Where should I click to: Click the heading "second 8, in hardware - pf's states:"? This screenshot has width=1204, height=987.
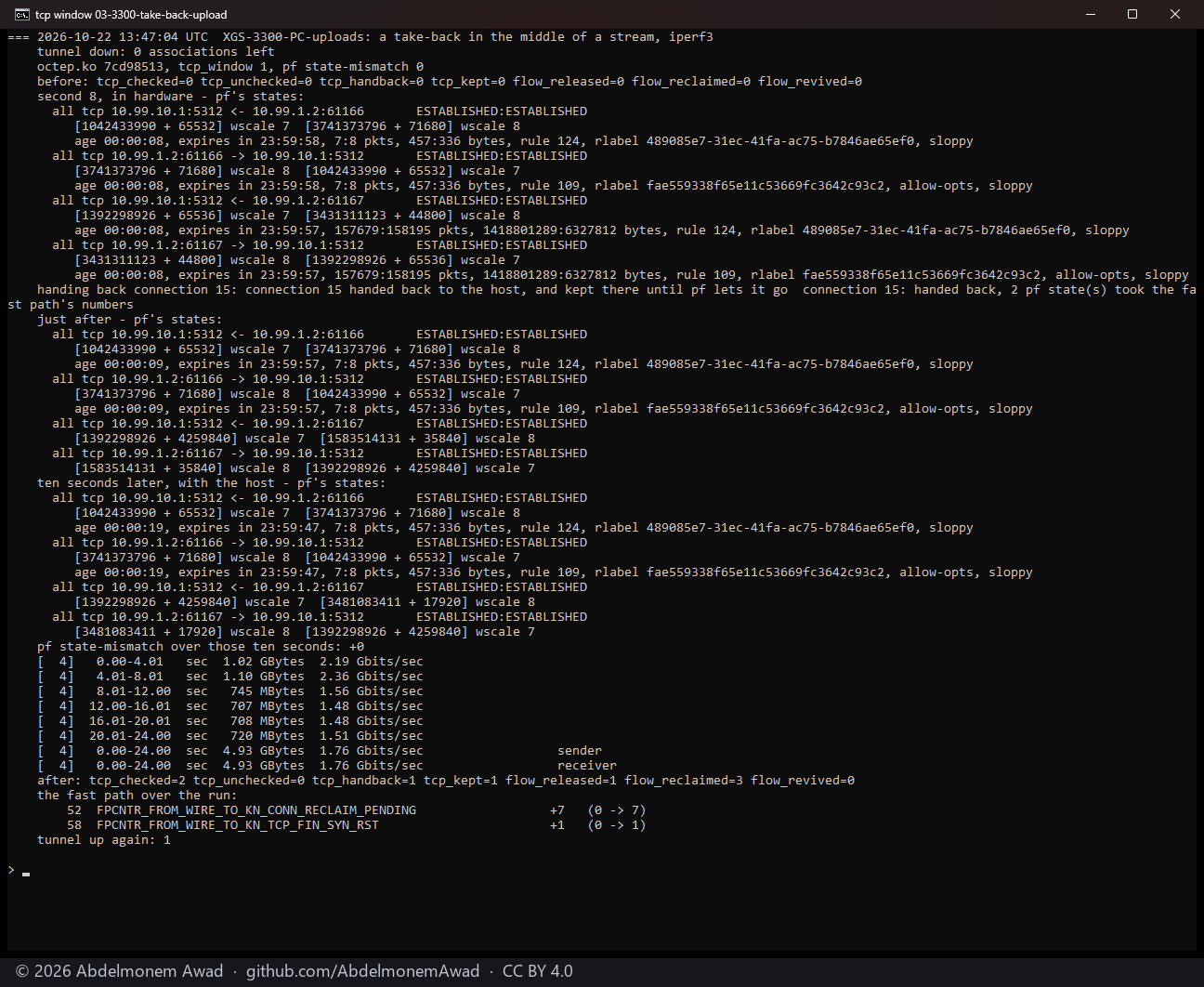click(x=171, y=97)
